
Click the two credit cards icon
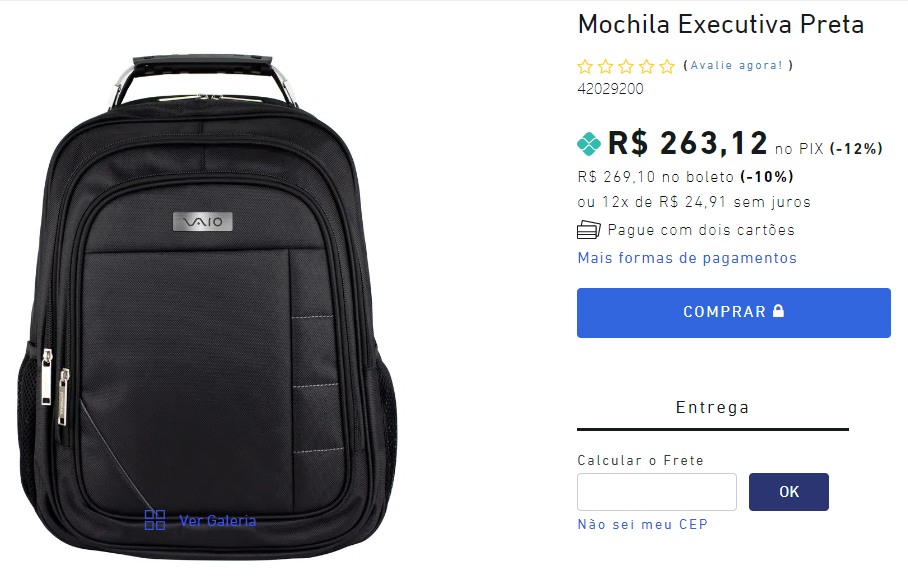click(588, 230)
